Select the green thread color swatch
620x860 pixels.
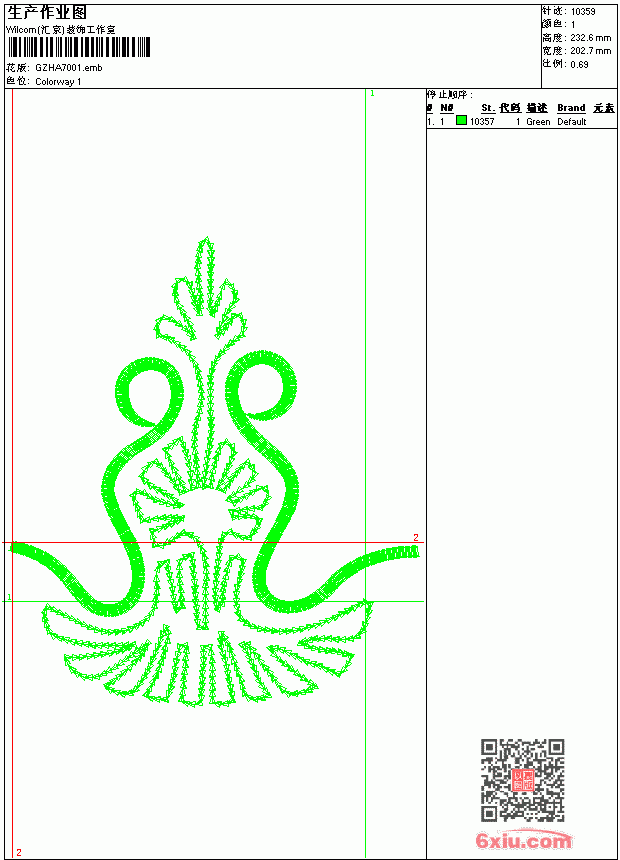[461, 121]
